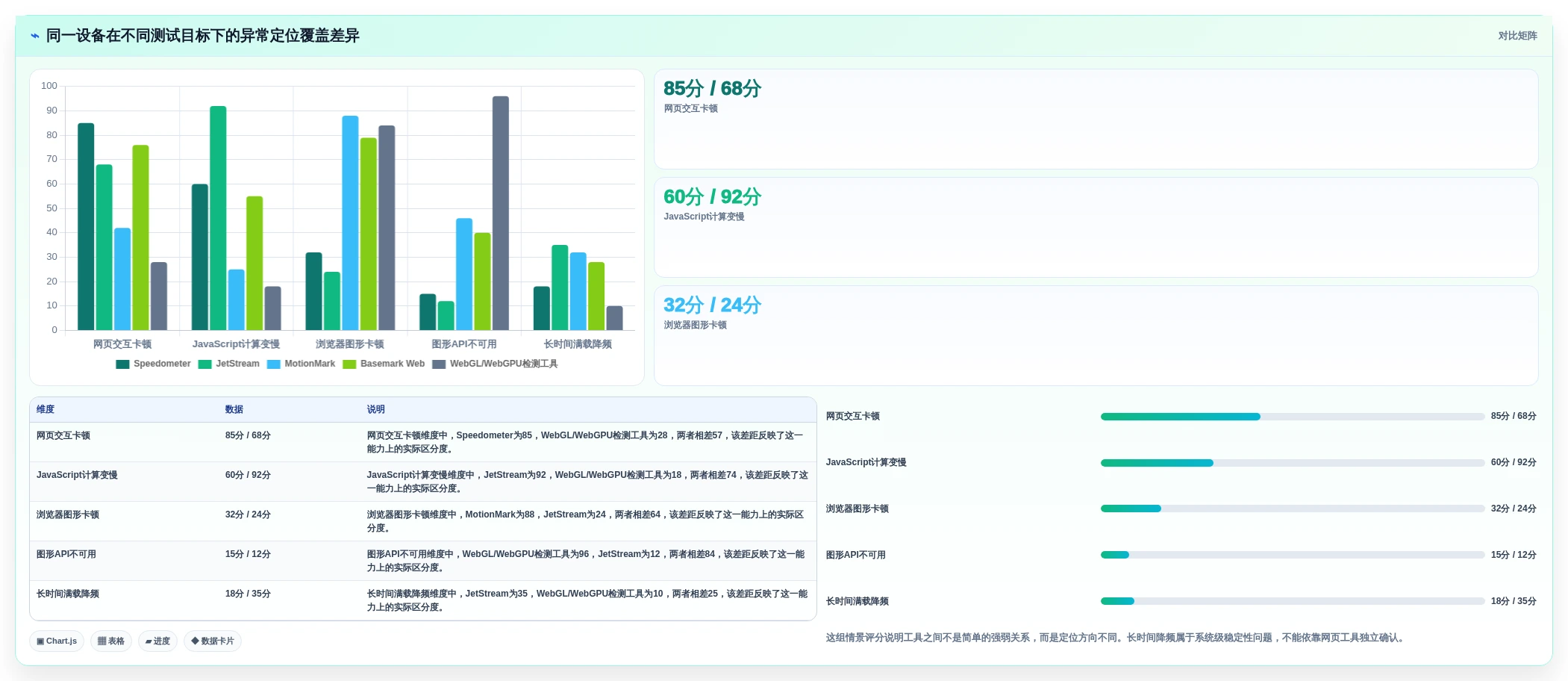Click the 长时间满载降频 x-axis label
This screenshot has width=1568, height=681.
(x=578, y=344)
